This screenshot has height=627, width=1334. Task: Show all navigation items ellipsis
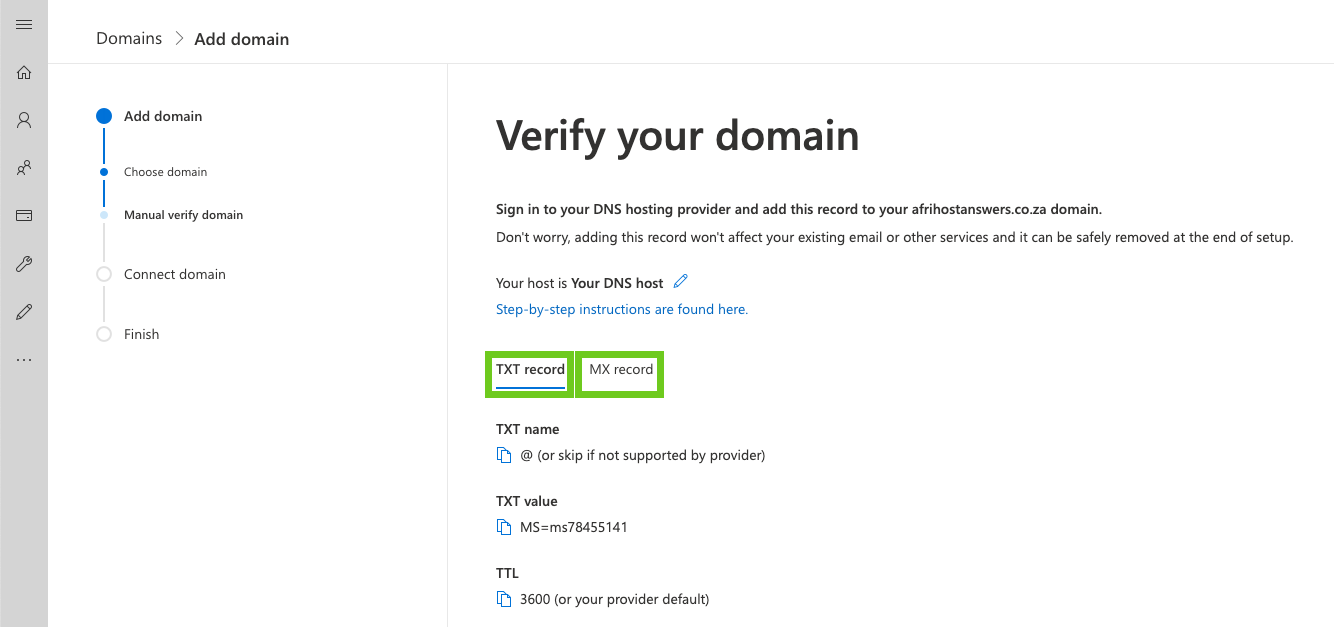pyautogui.click(x=24, y=360)
